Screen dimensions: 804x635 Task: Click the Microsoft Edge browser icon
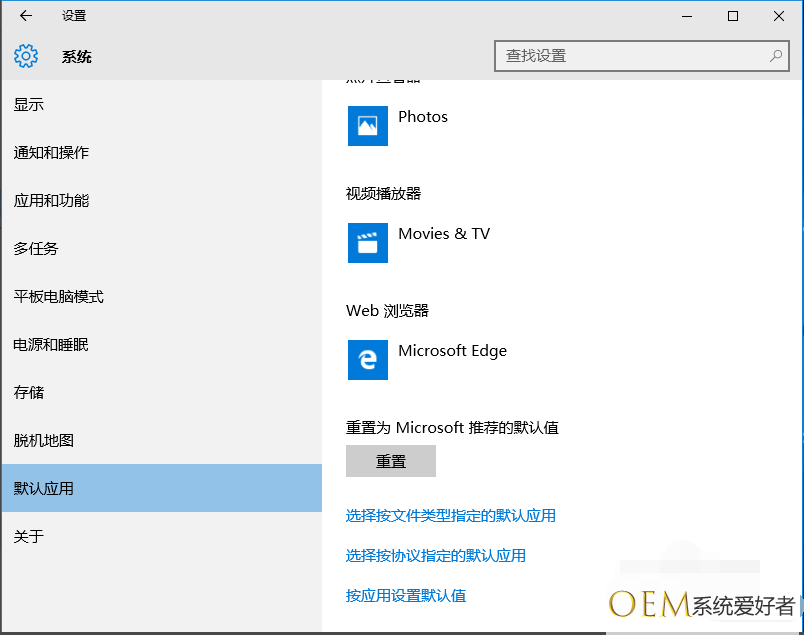pyautogui.click(x=367, y=360)
